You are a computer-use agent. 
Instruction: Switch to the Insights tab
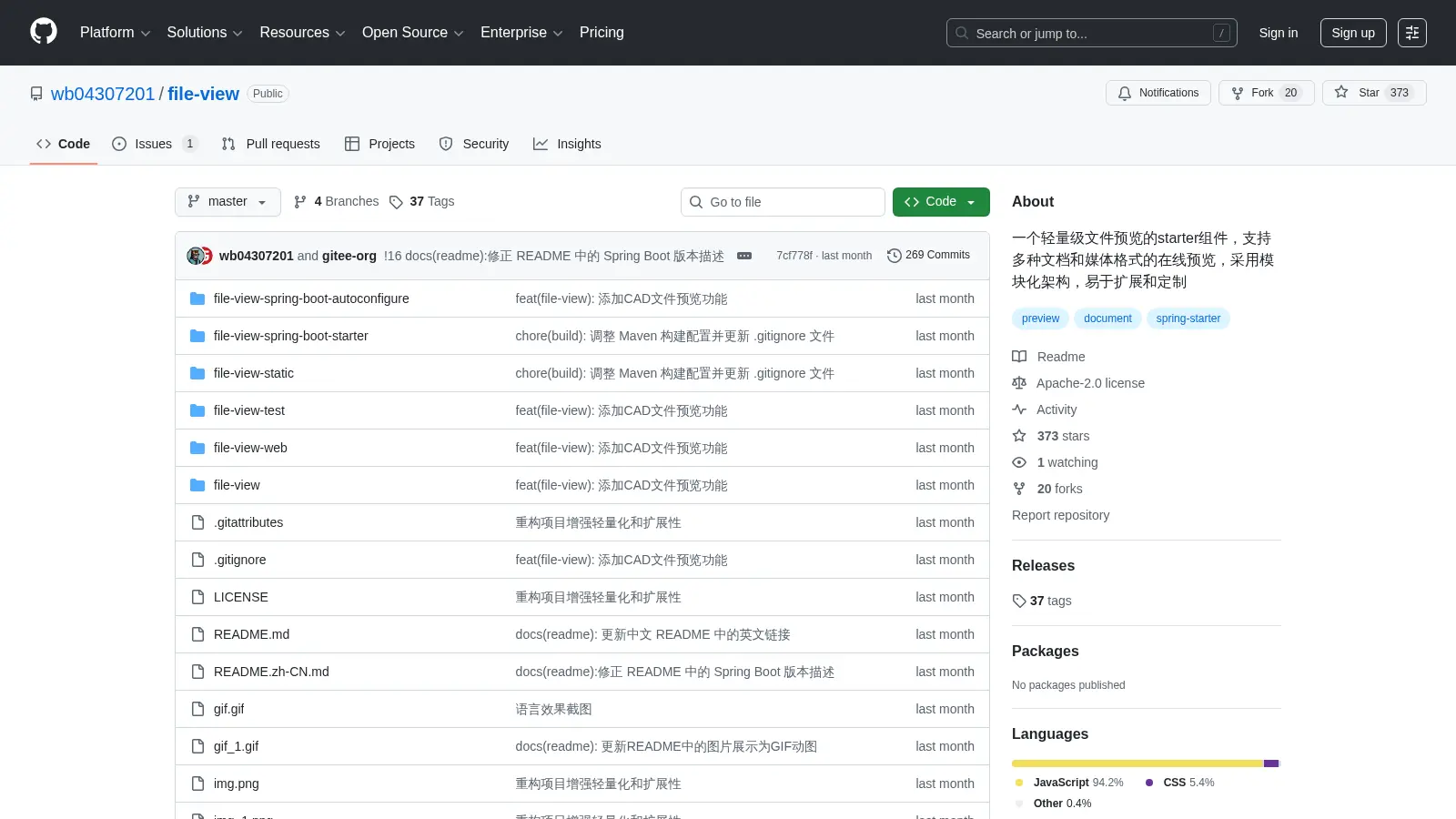(567, 144)
